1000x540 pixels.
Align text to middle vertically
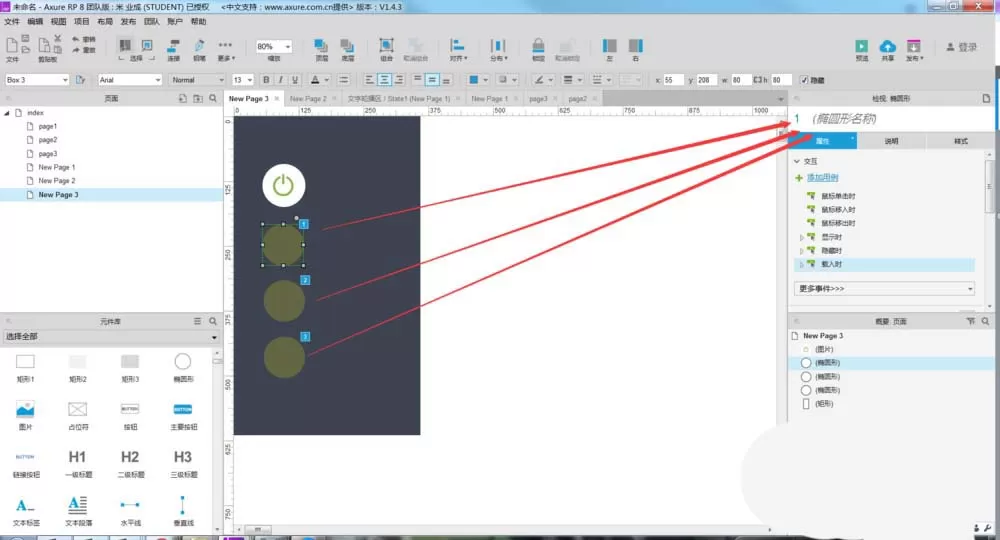click(x=432, y=80)
